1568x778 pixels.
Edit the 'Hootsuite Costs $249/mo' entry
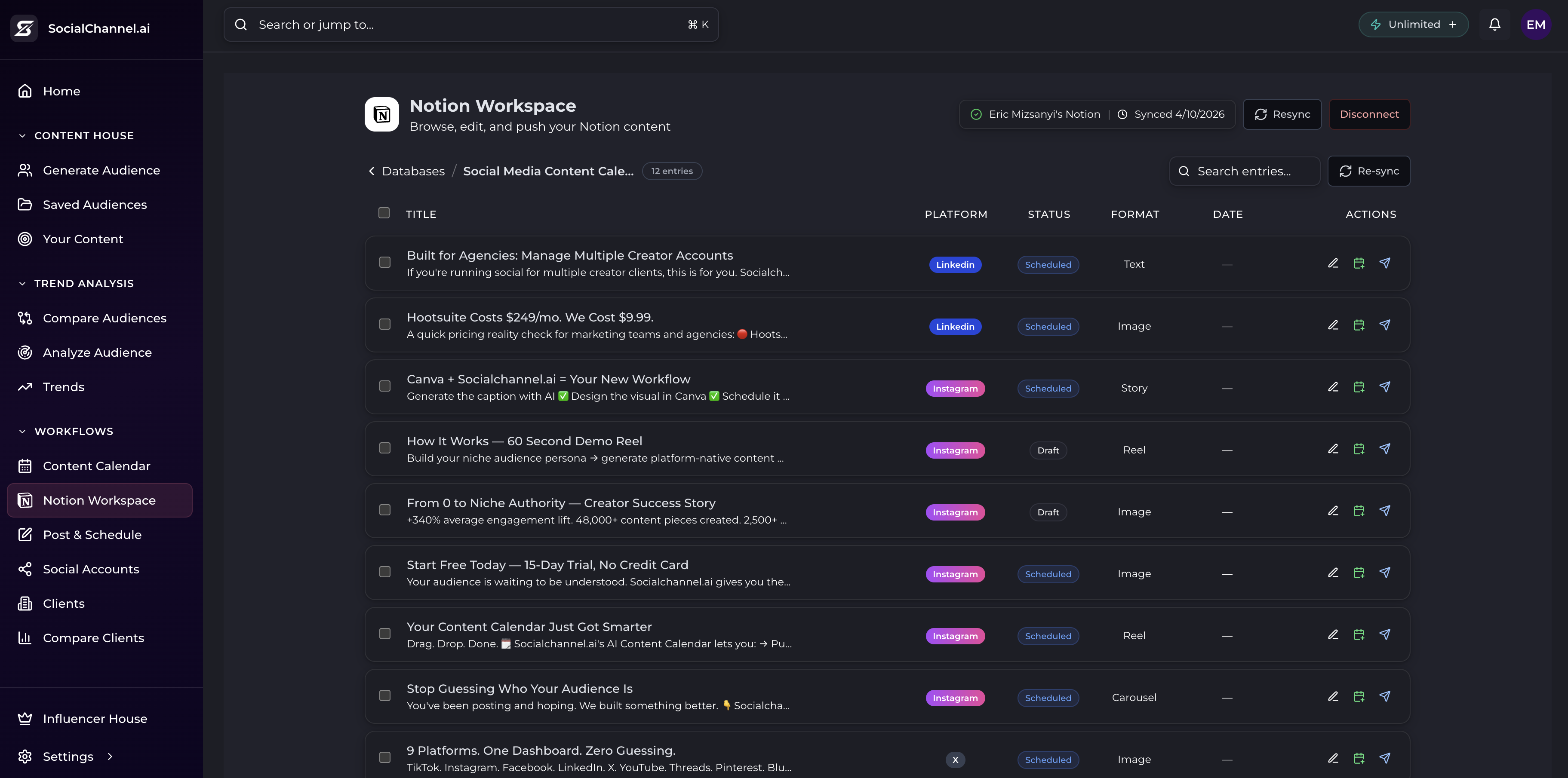1333,325
